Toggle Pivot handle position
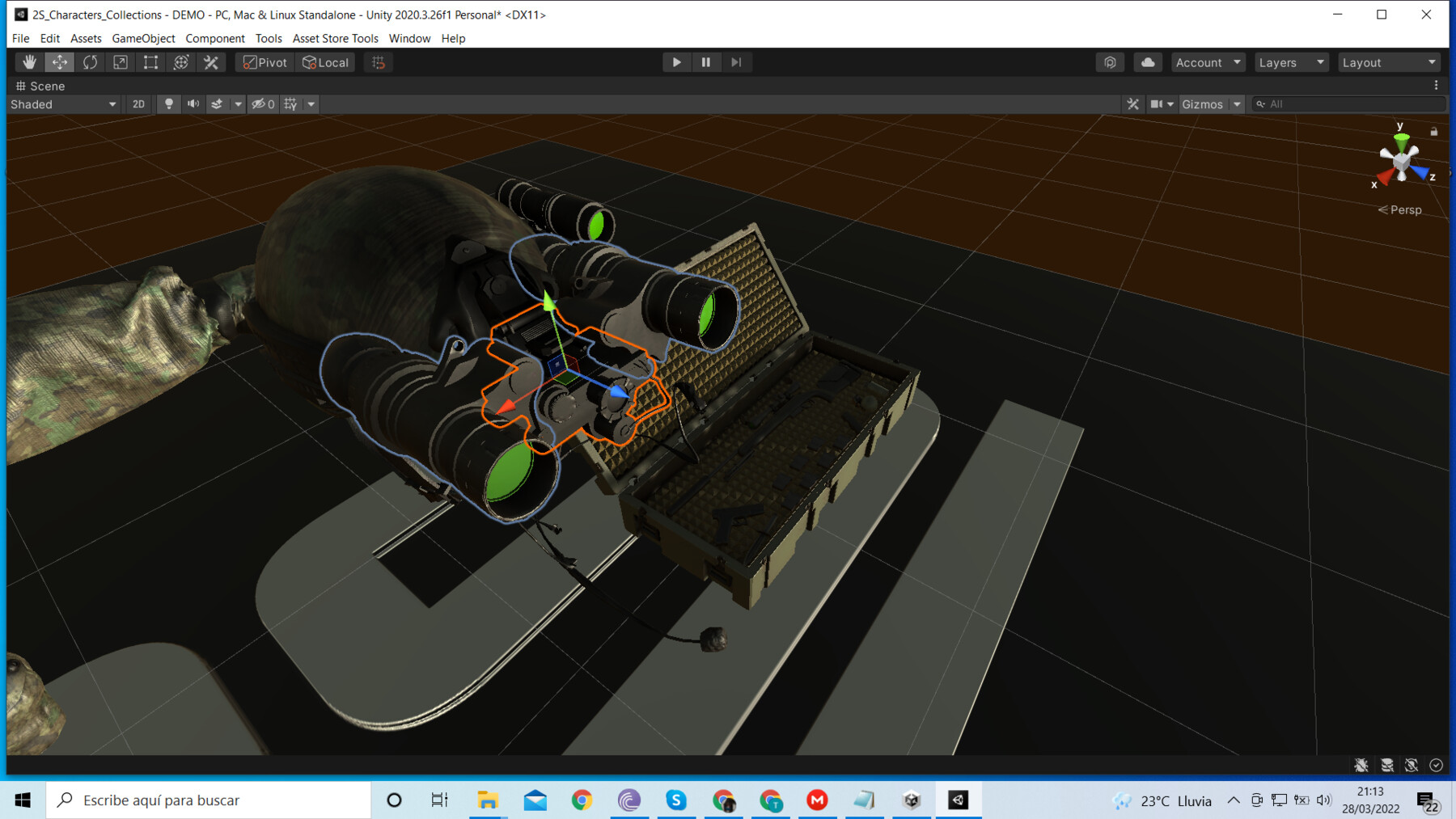Screen dimensions: 1456x819 265,62
